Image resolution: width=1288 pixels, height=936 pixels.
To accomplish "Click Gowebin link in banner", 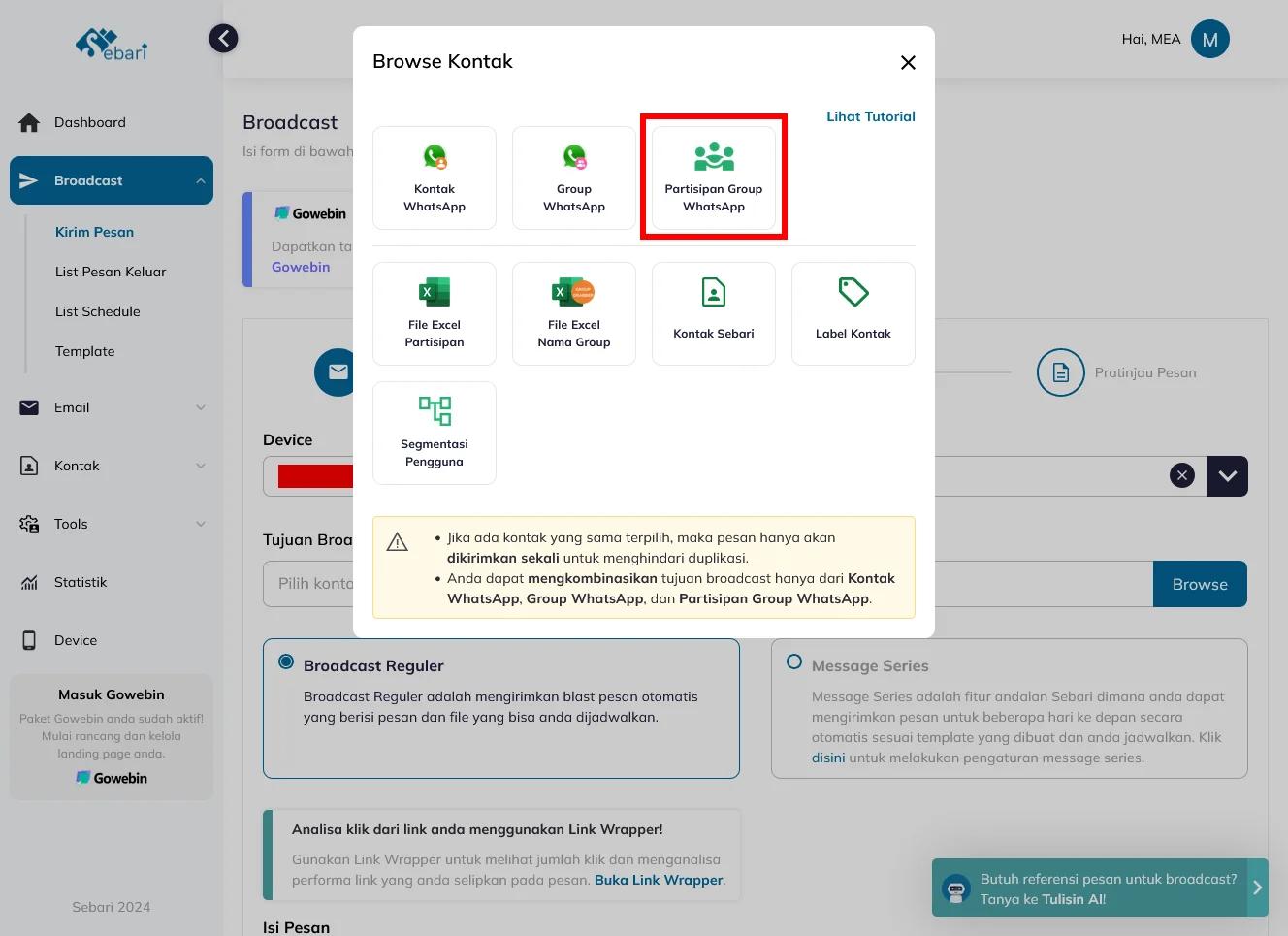I will (301, 267).
